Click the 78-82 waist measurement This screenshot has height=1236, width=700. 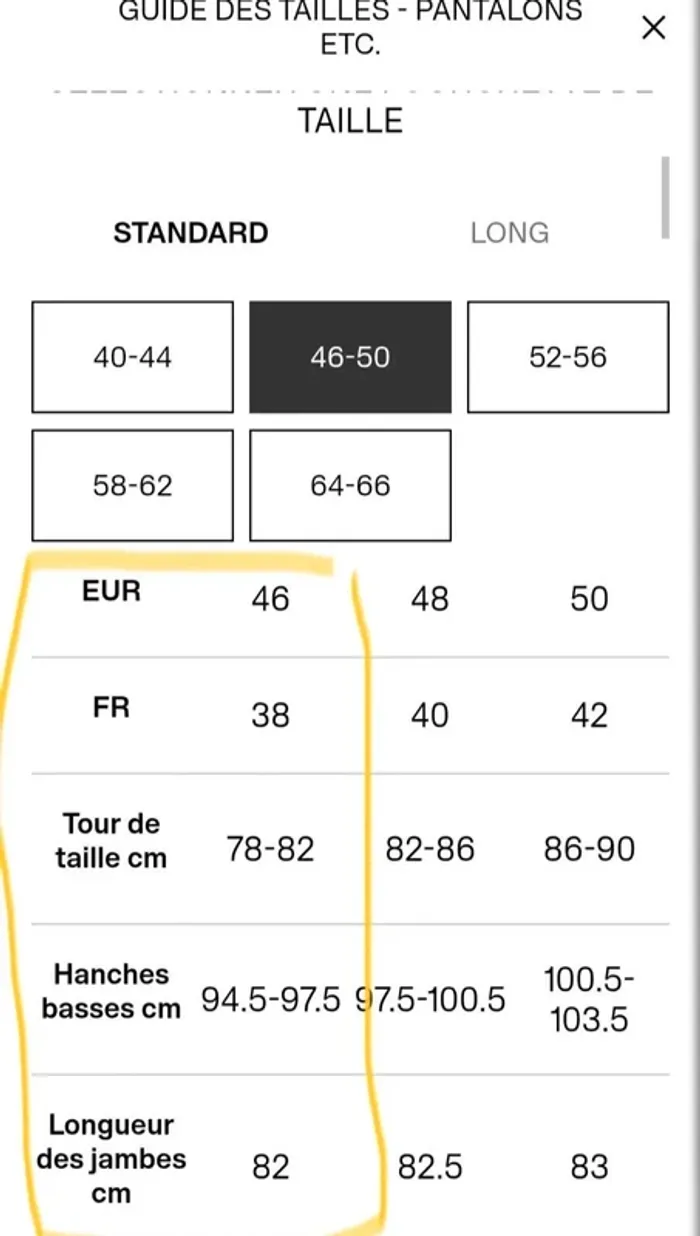point(270,849)
